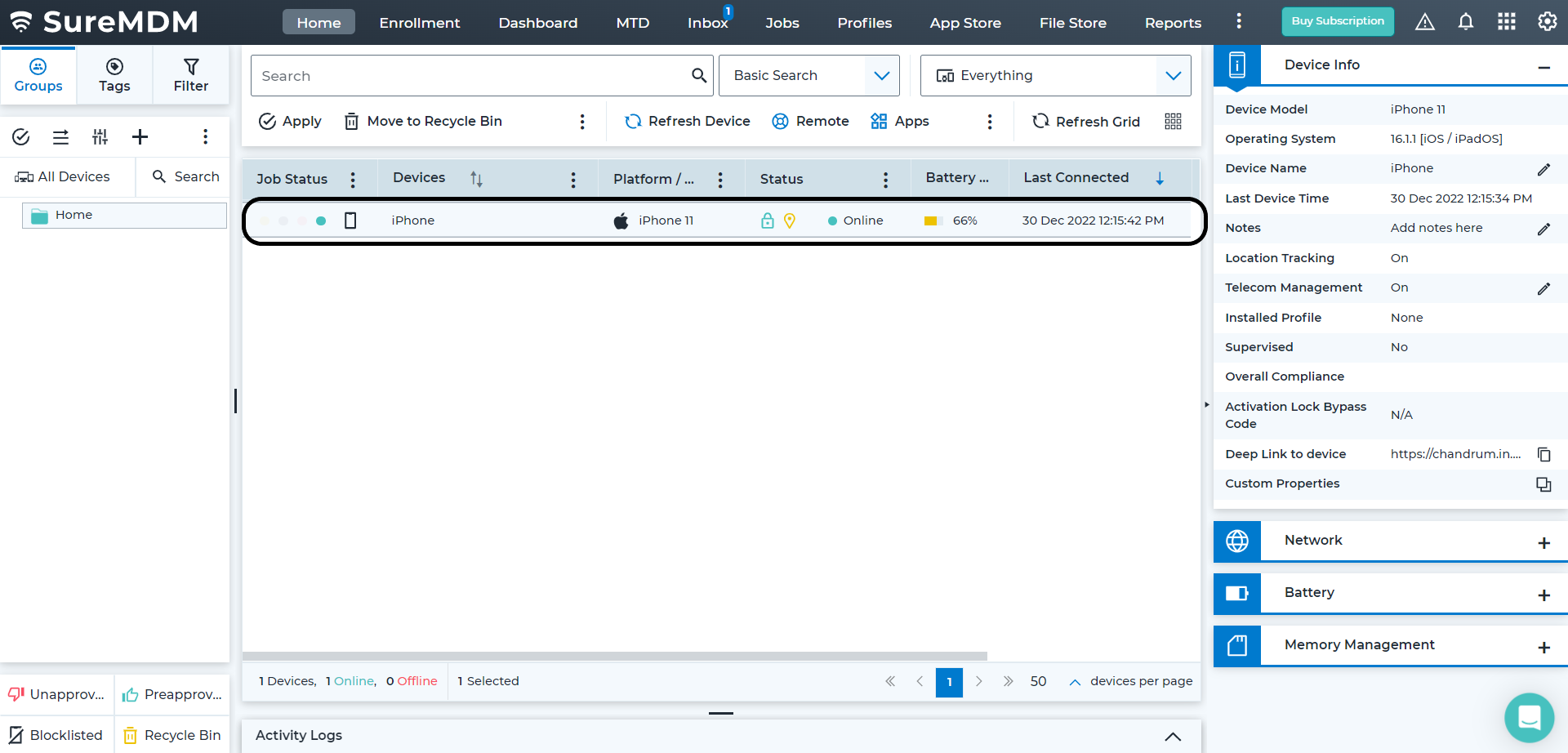Open the live chat bubble
This screenshot has height=753, width=1568.
1529,717
